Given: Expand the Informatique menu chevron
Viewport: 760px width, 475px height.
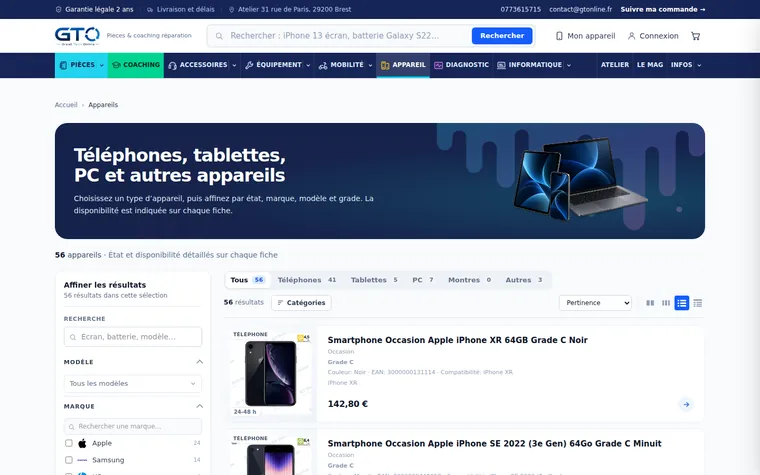Looking at the screenshot, I should (x=569, y=65).
